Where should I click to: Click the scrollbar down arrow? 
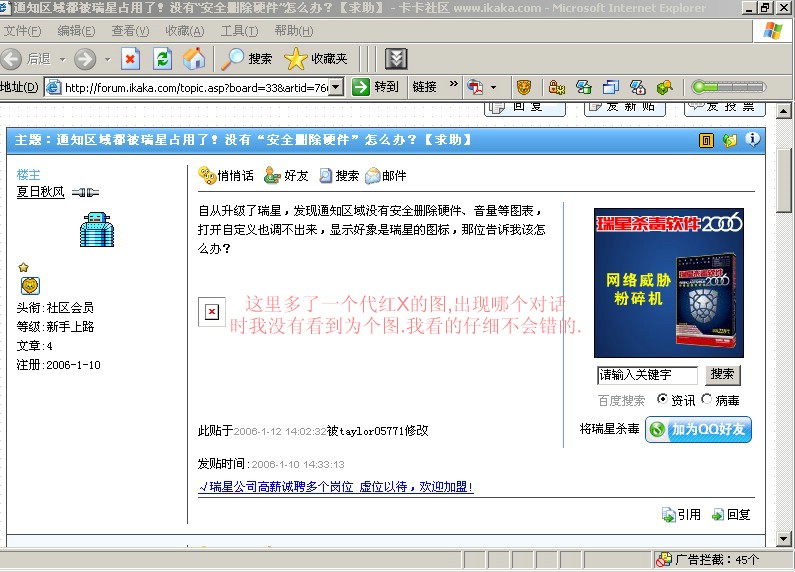click(x=784, y=539)
